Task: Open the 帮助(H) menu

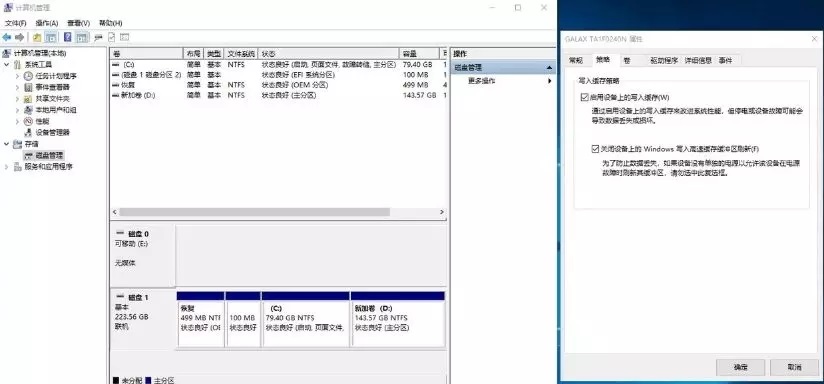Action: [x=110, y=23]
